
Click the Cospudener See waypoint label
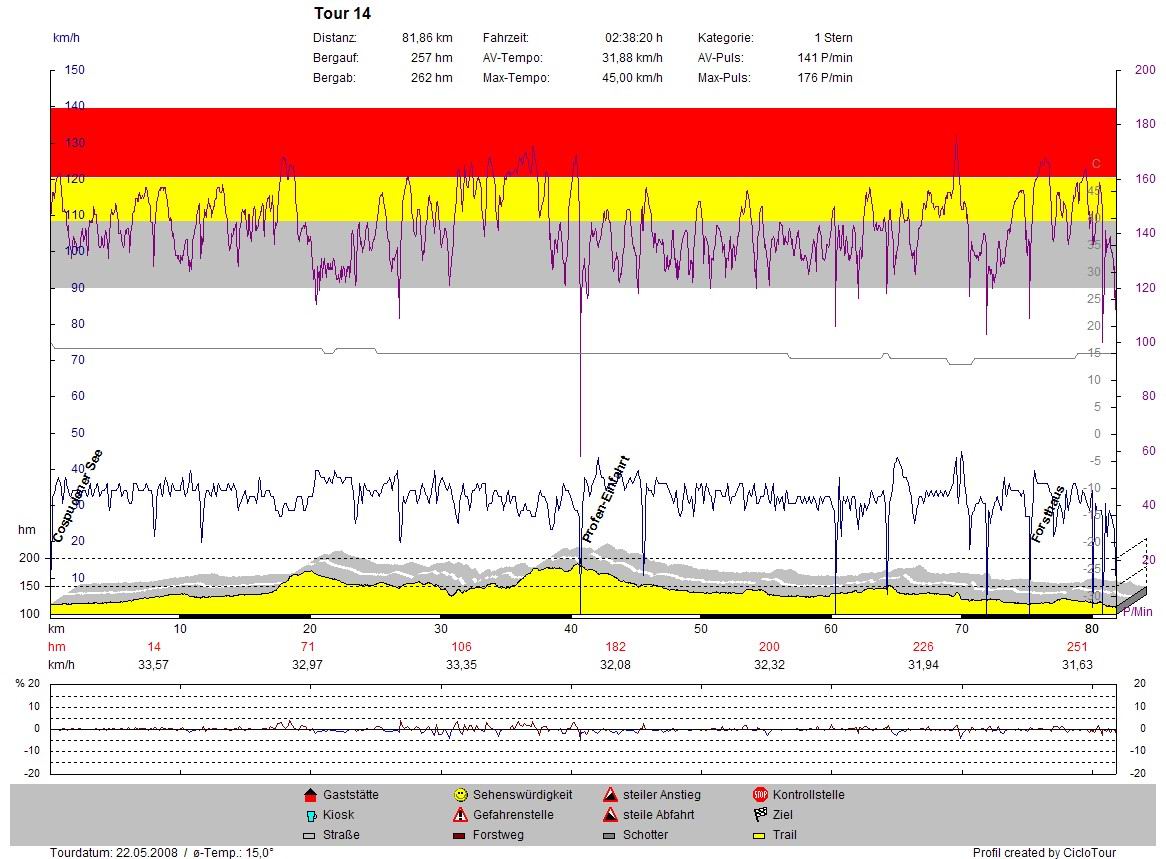pos(78,496)
